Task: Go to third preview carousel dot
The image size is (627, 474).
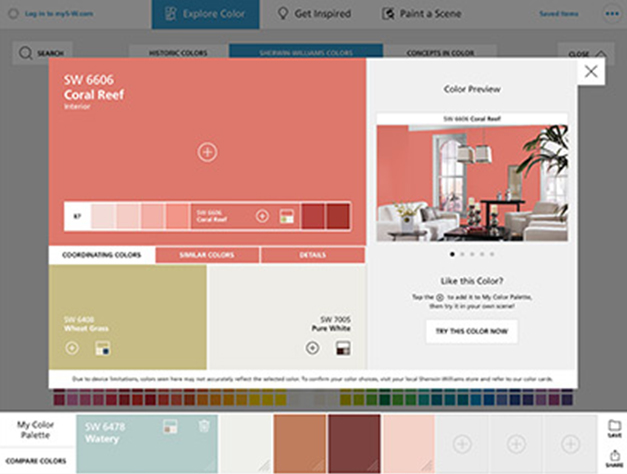Action: pos(472,254)
